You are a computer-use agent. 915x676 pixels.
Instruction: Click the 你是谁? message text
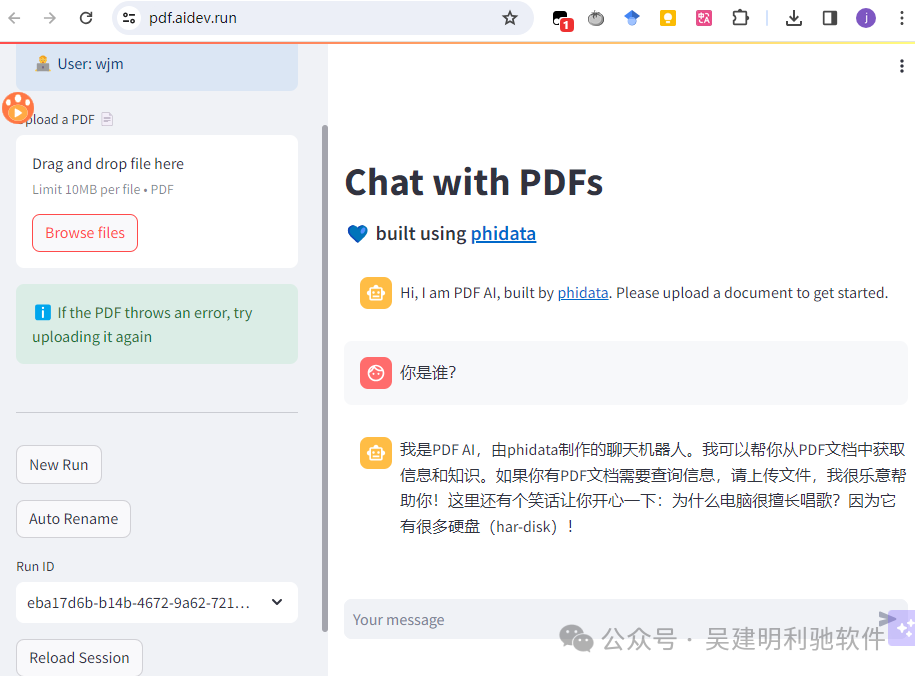[428, 372]
